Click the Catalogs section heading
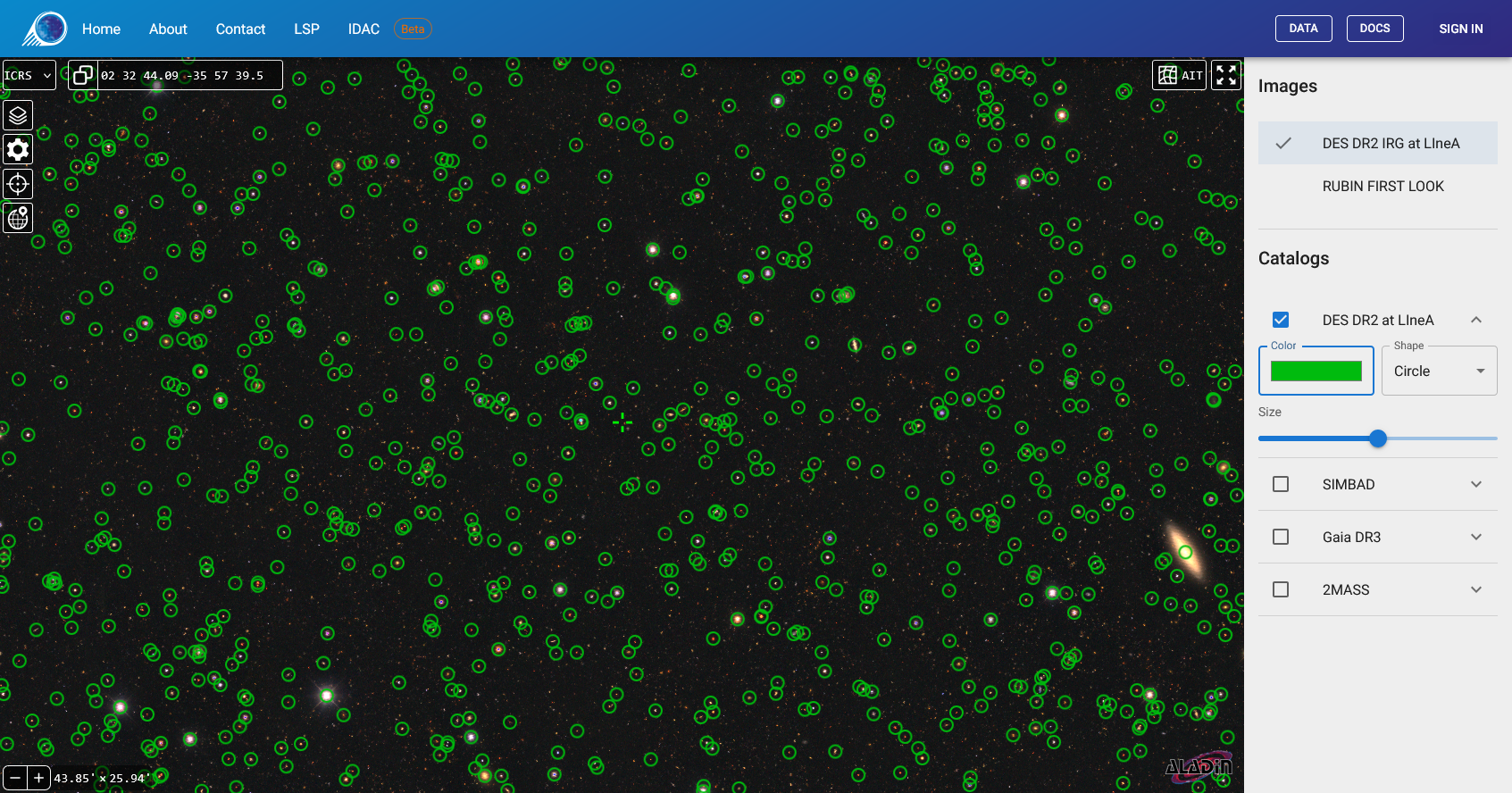The image size is (1512, 793). click(x=1293, y=258)
